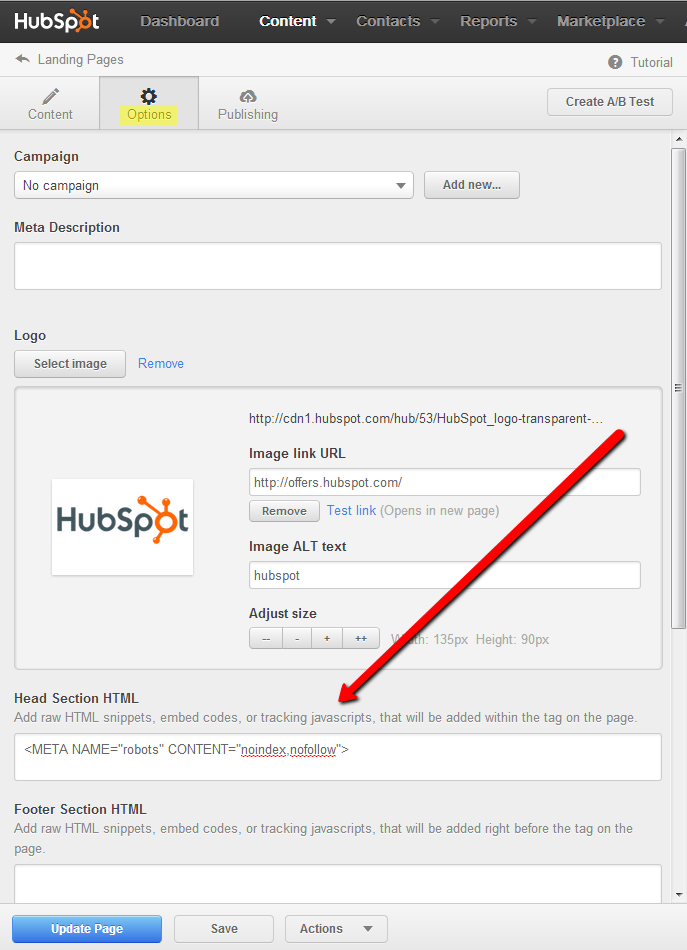Open the Content navigation menu
Image resolution: width=687 pixels, height=950 pixels.
[x=288, y=21]
